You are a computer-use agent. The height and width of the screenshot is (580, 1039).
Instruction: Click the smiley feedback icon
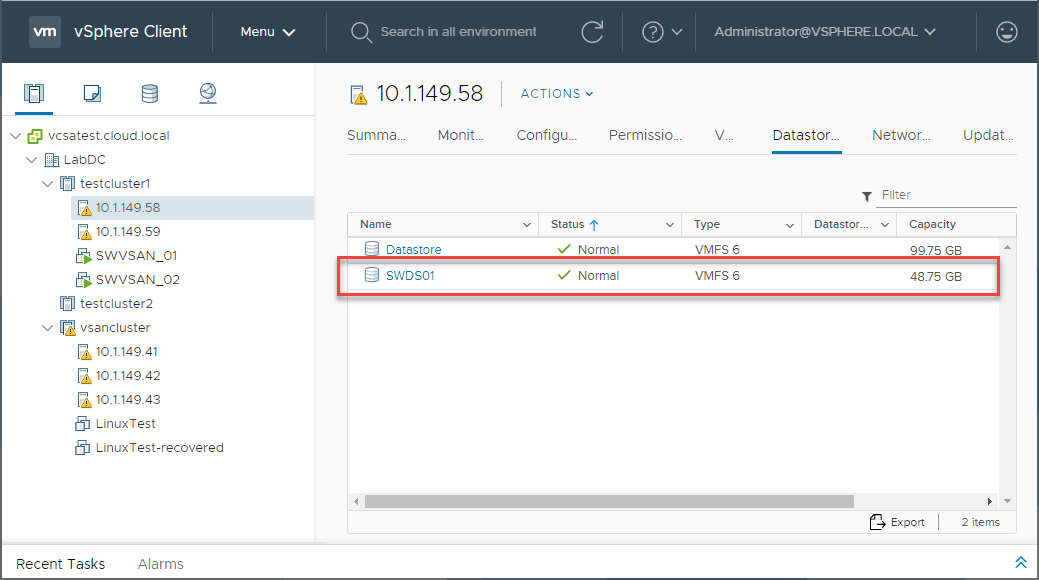point(1007,32)
